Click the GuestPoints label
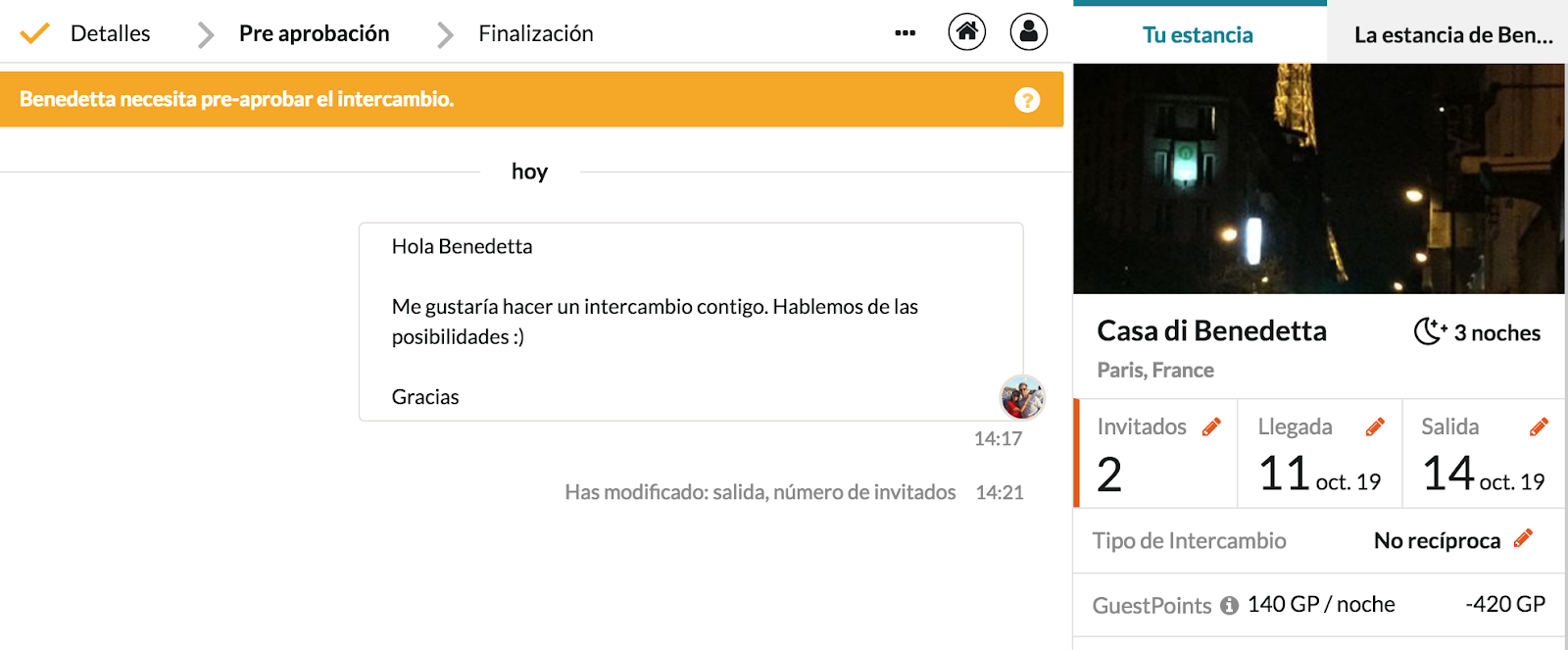Viewport: 1568px width, 650px height. [1151, 606]
